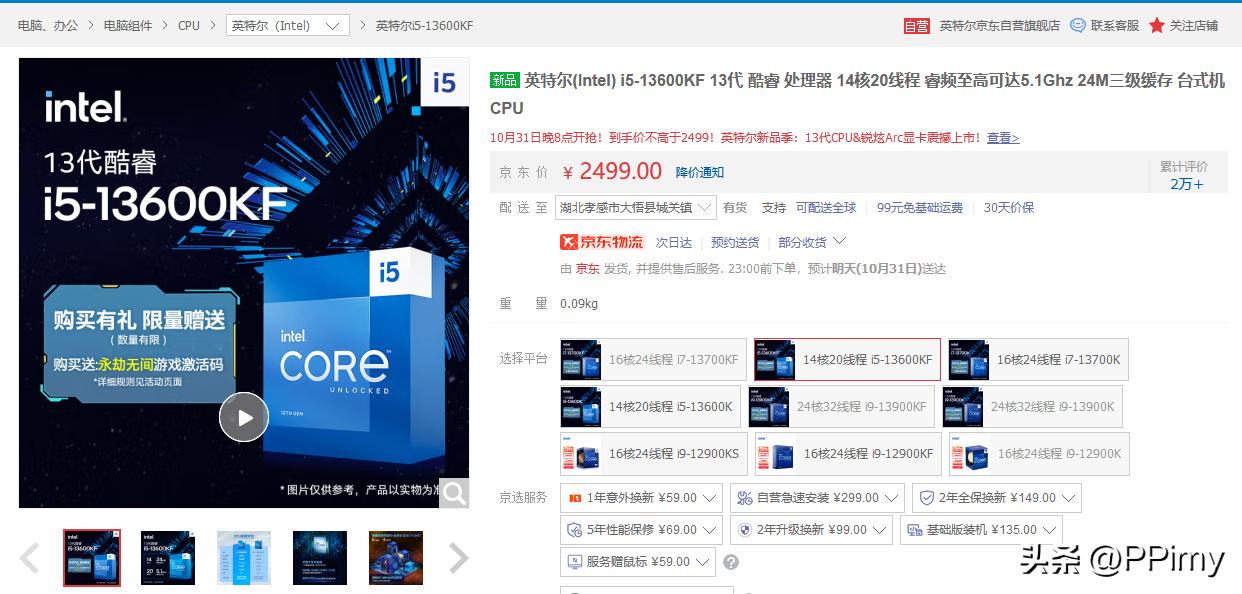Image resolution: width=1242 pixels, height=594 pixels.
Task: Expand the 部分收货 option arrow
Action: coord(839,241)
